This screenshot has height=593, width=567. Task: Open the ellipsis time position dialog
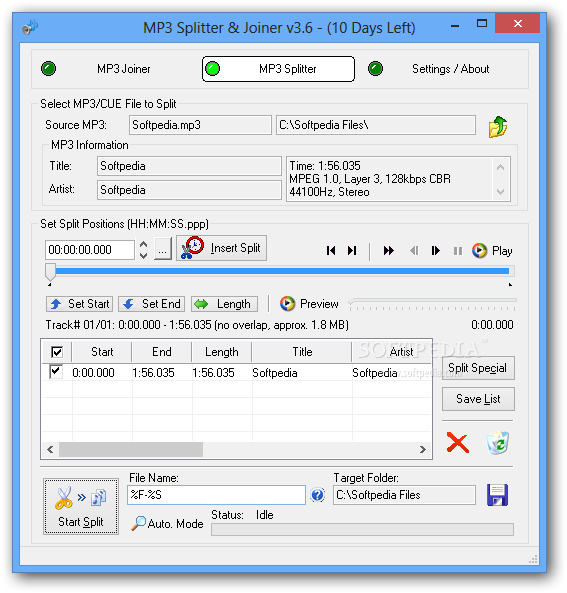coord(163,250)
